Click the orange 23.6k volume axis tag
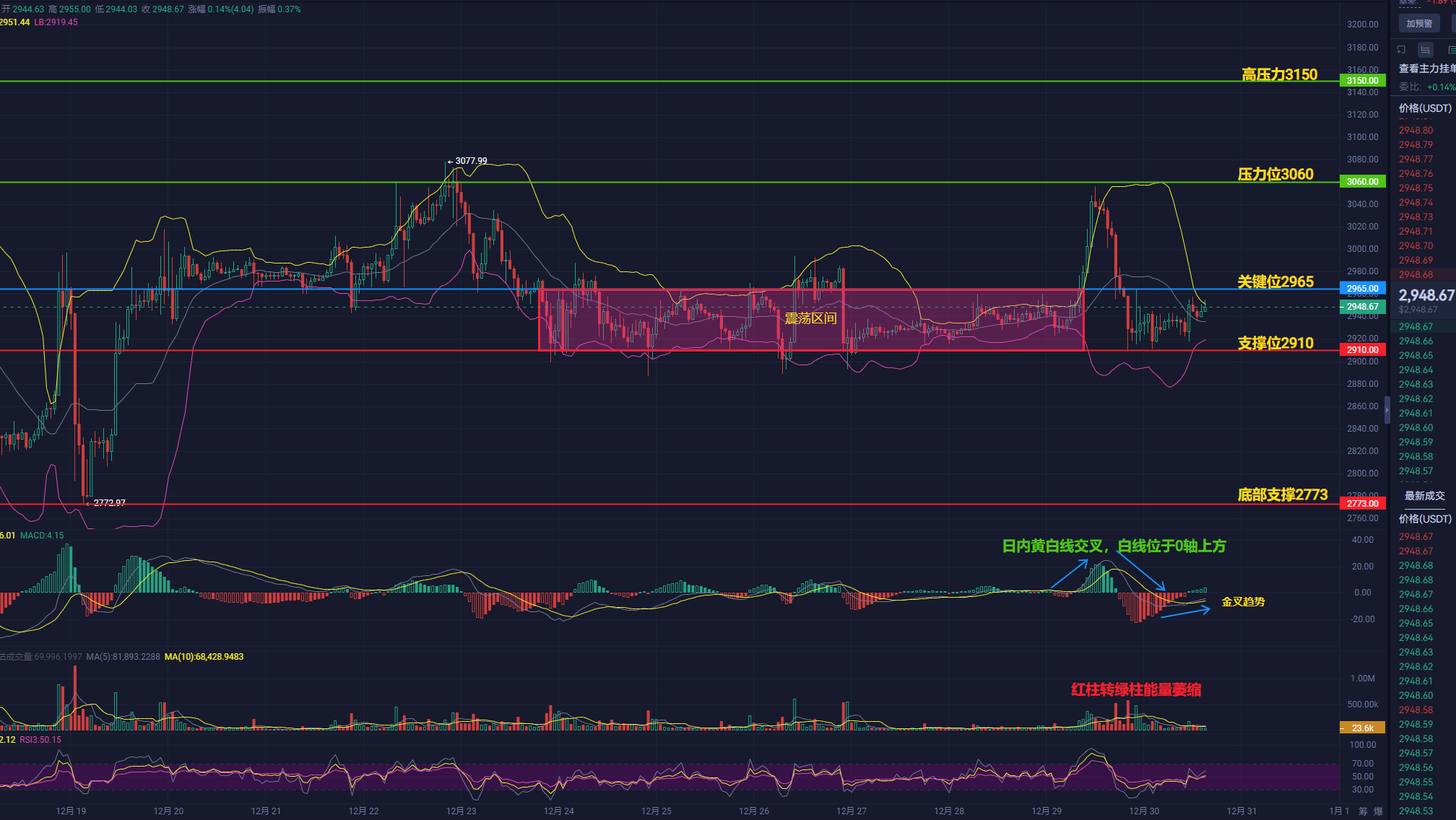 1362,728
